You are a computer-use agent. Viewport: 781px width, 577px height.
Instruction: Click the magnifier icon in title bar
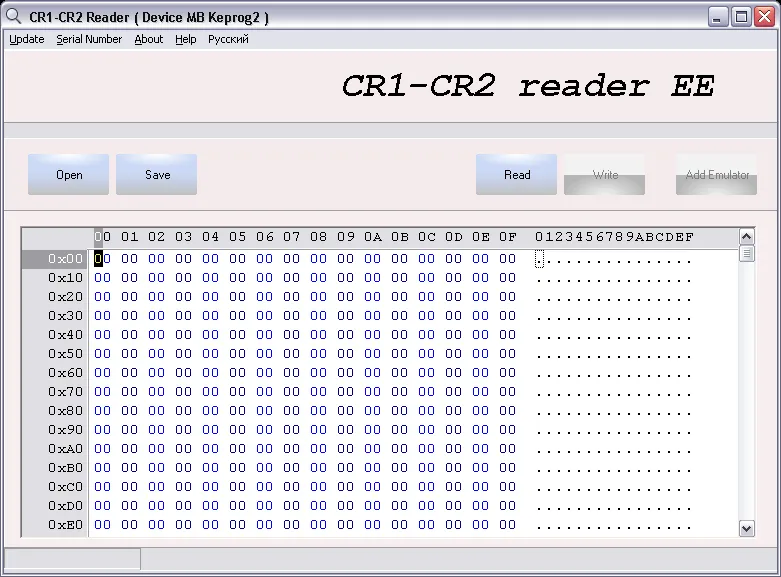click(x=13, y=16)
